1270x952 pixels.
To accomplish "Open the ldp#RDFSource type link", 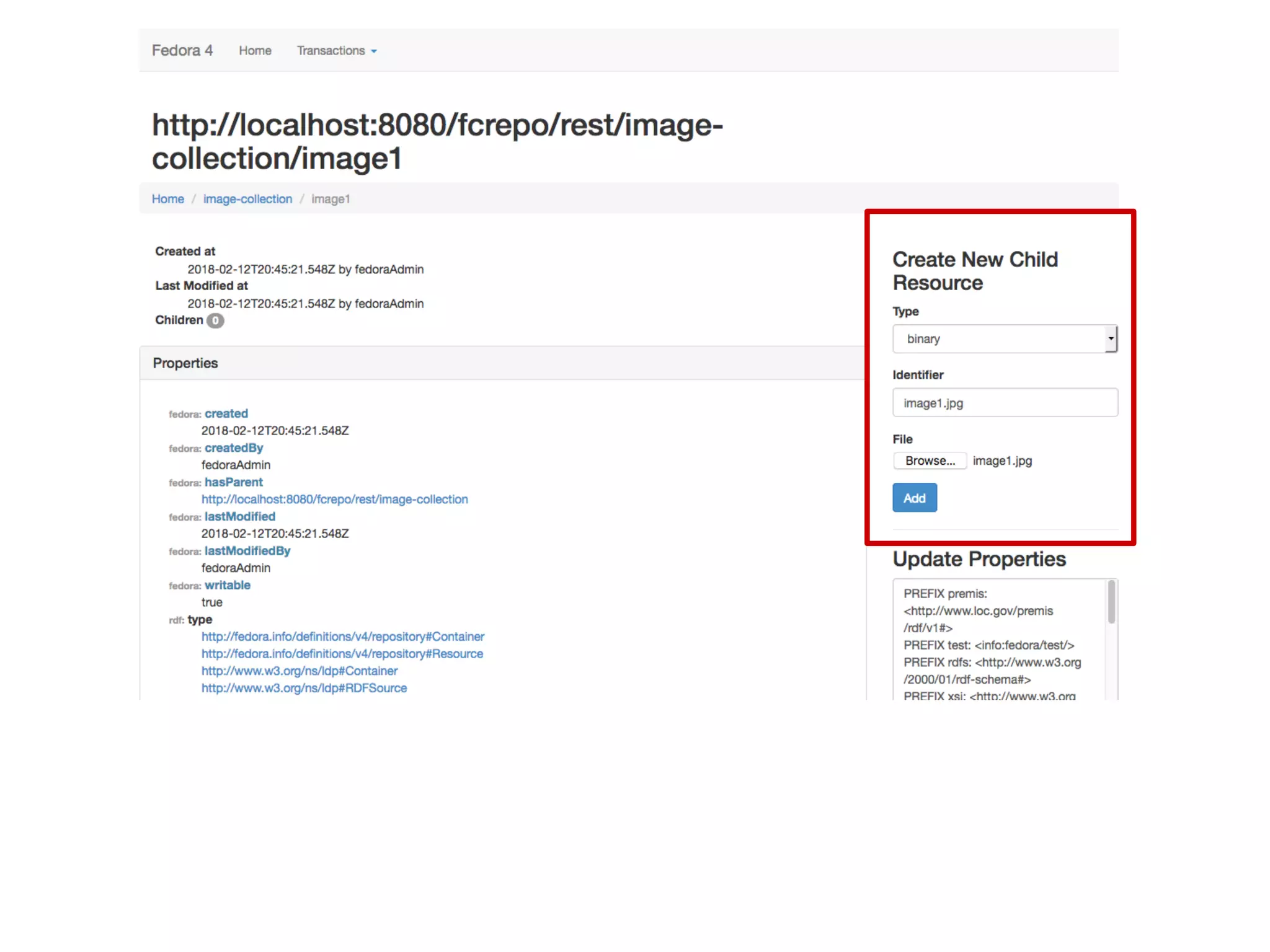I will pos(304,688).
